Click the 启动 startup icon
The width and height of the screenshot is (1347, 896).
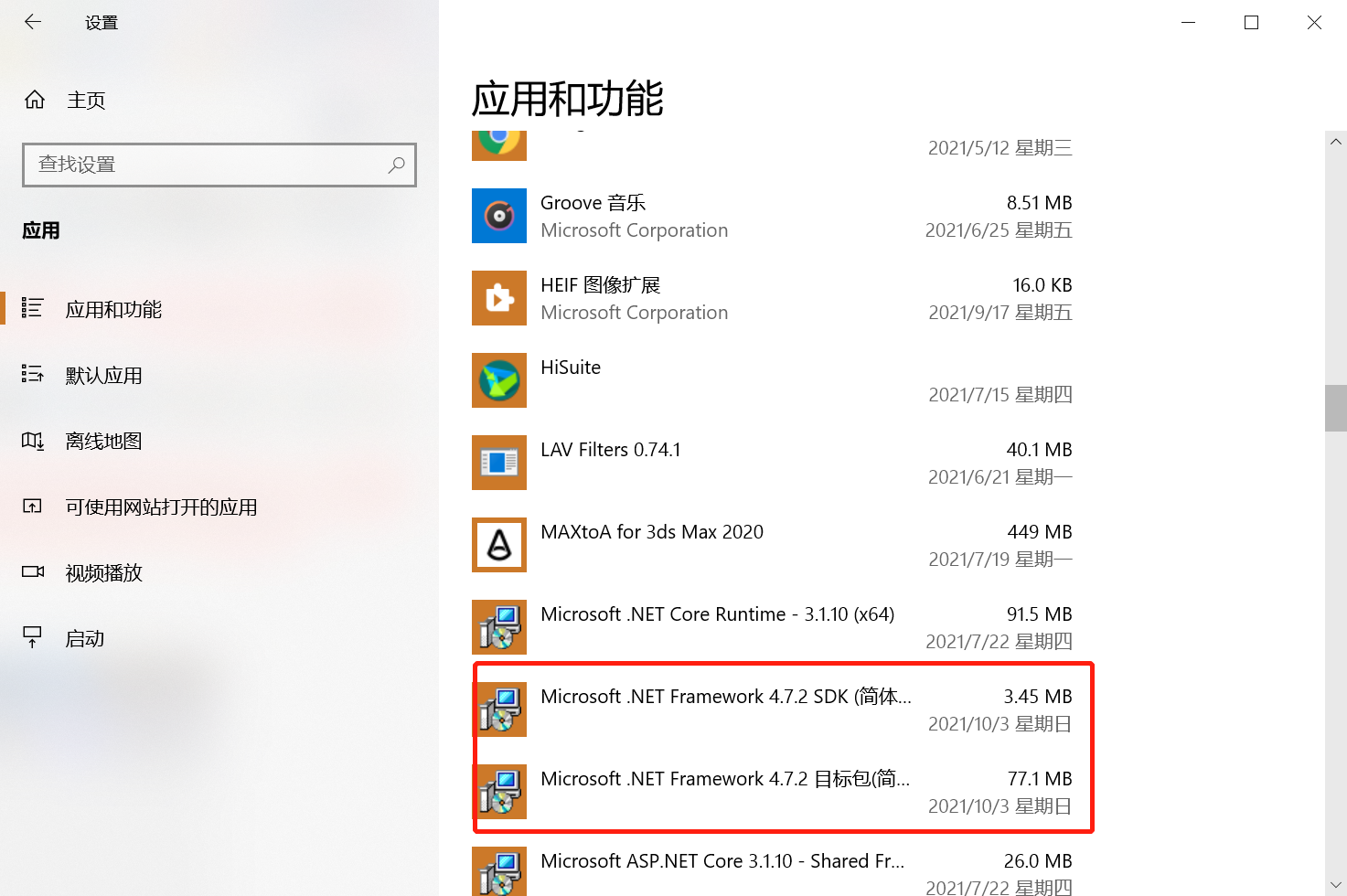click(x=33, y=637)
